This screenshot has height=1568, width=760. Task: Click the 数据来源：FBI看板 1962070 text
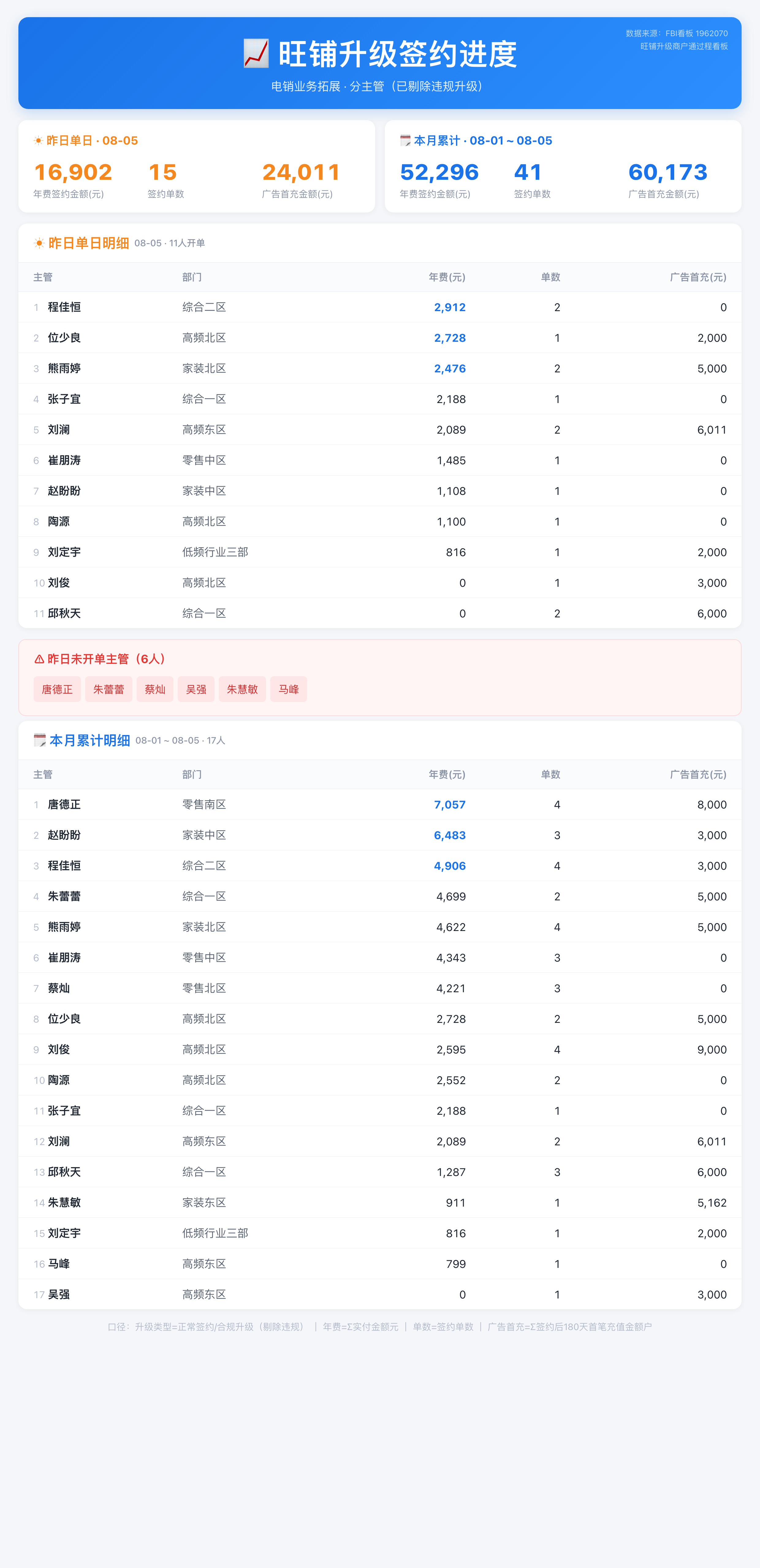pos(677,33)
